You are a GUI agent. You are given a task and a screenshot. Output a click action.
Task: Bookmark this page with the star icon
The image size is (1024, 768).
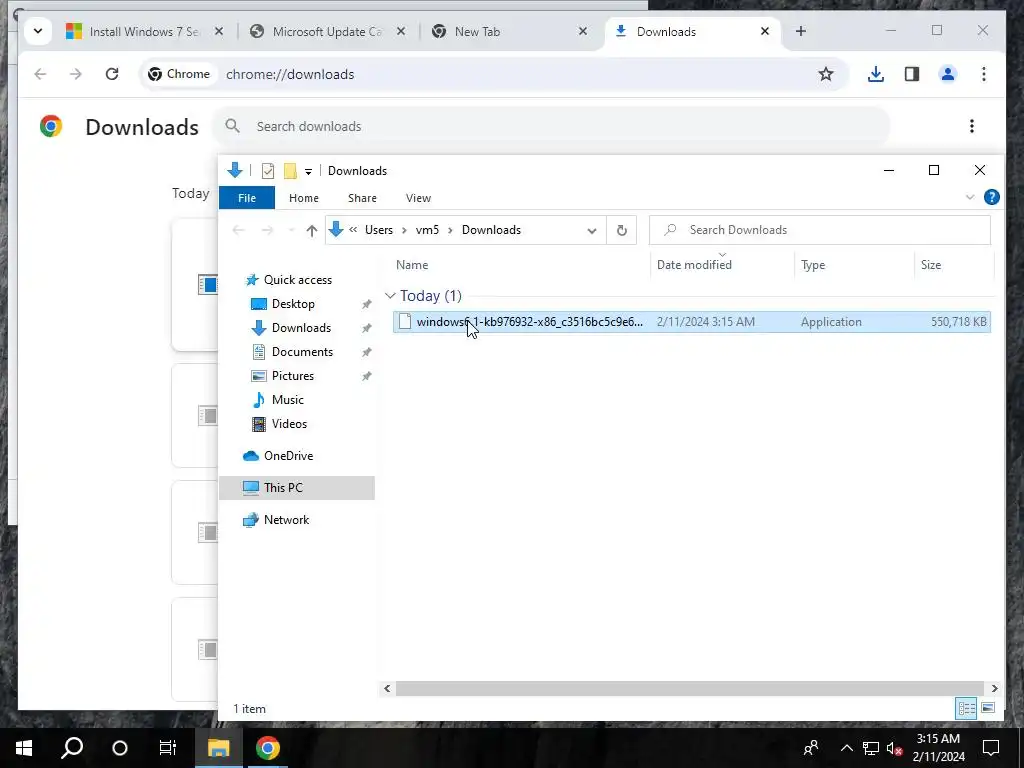click(x=825, y=74)
